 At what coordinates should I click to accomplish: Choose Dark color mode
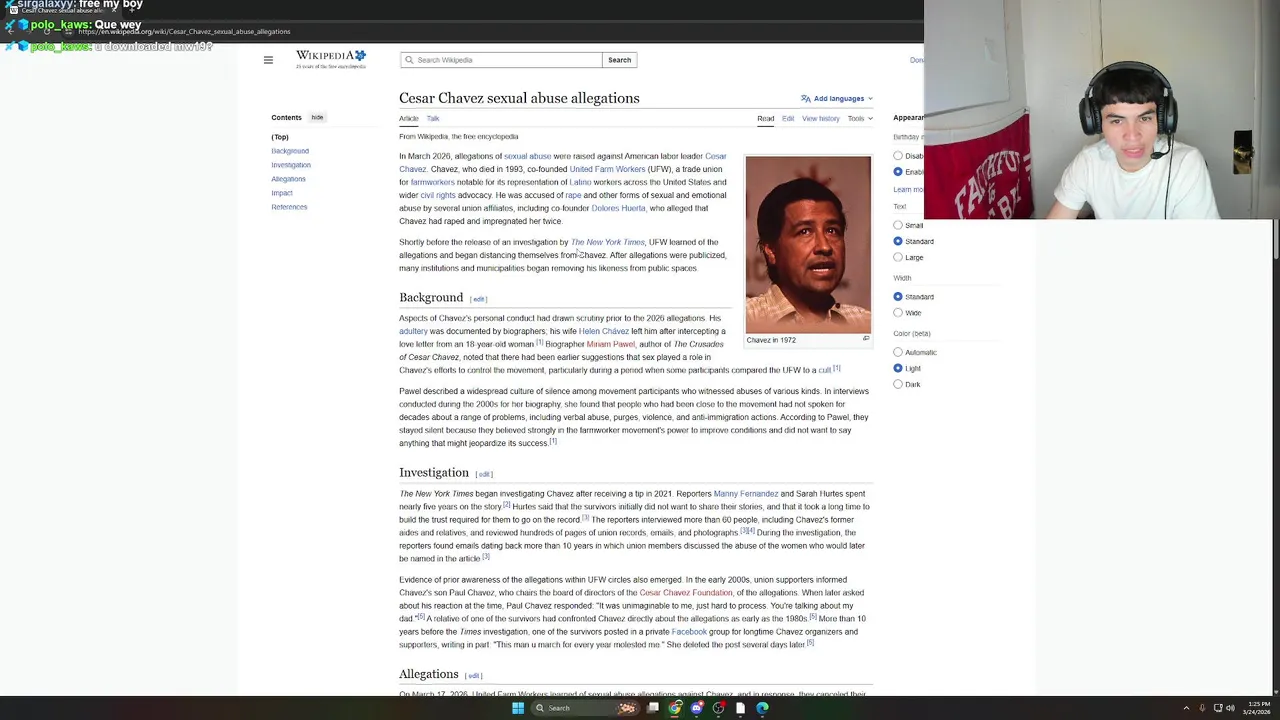tap(898, 384)
